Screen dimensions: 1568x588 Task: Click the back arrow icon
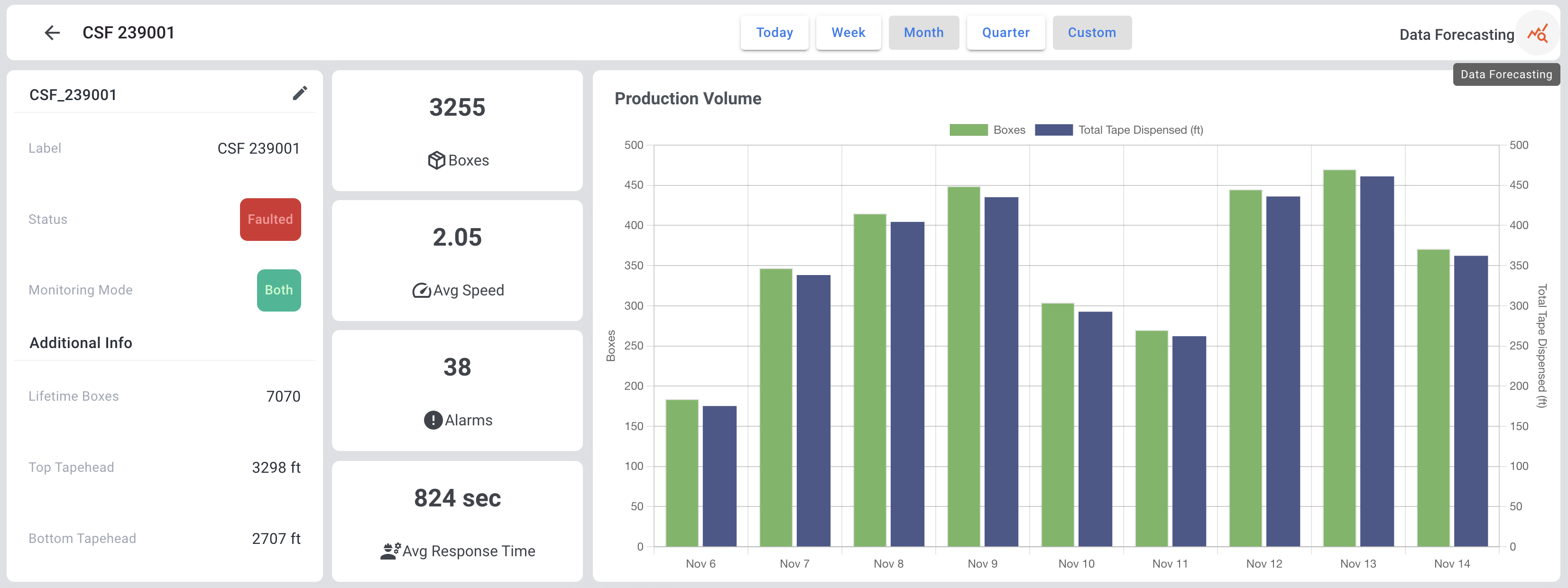52,33
